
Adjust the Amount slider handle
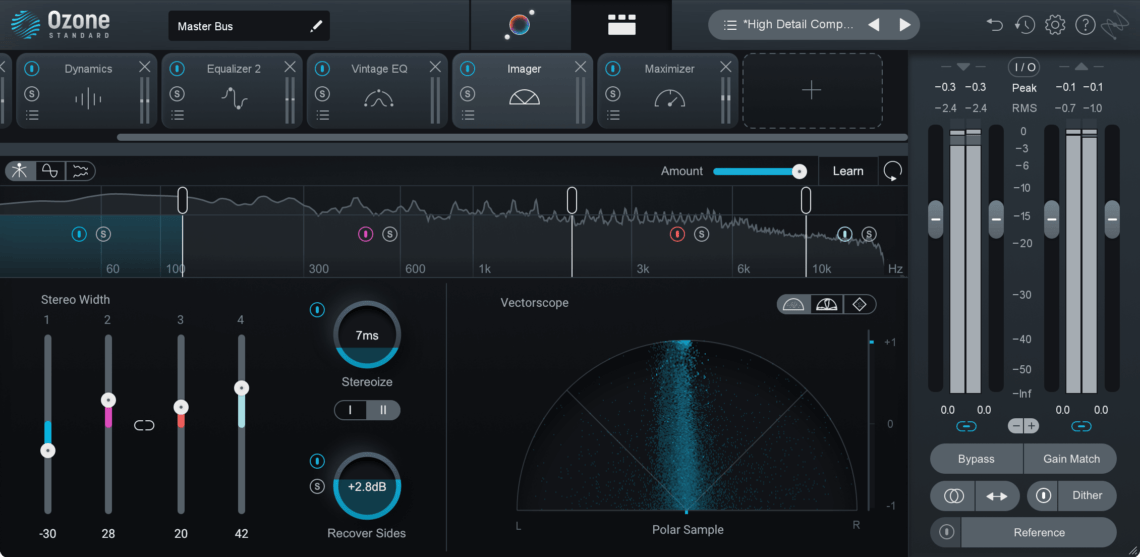(x=799, y=172)
